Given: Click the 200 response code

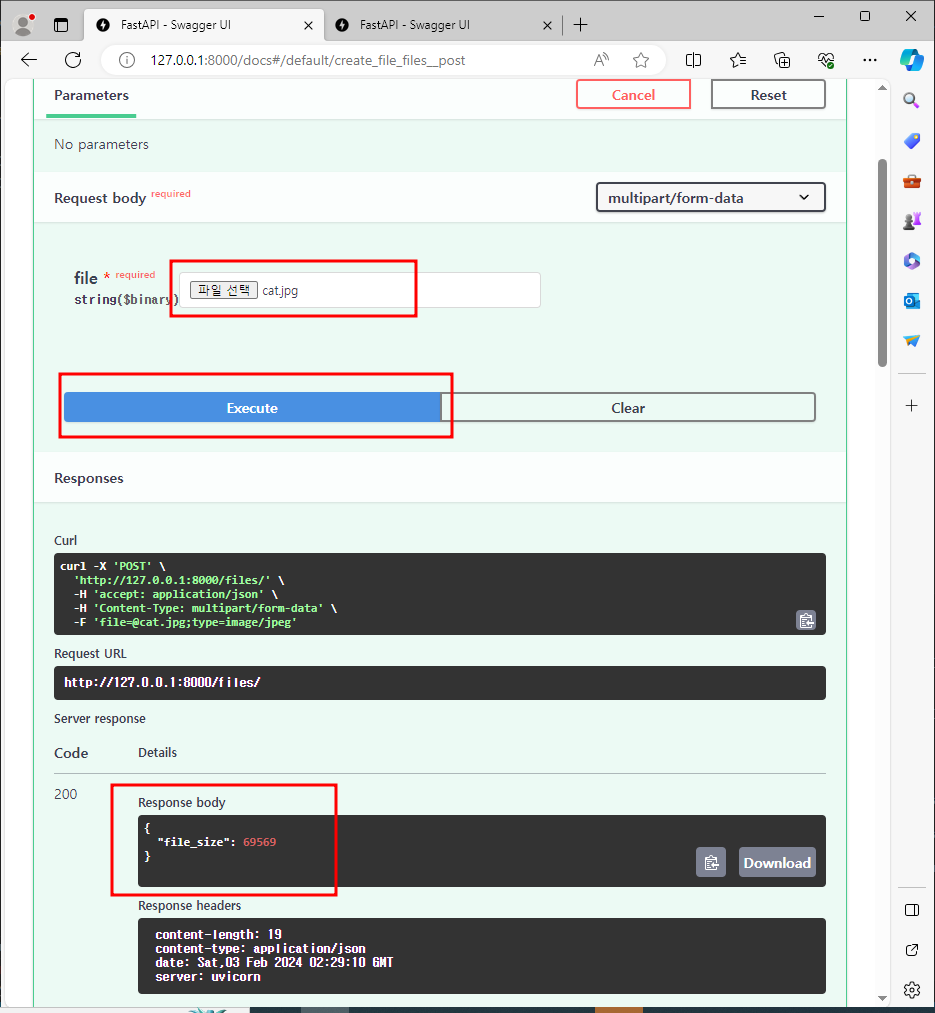Looking at the screenshot, I should 65,794.
